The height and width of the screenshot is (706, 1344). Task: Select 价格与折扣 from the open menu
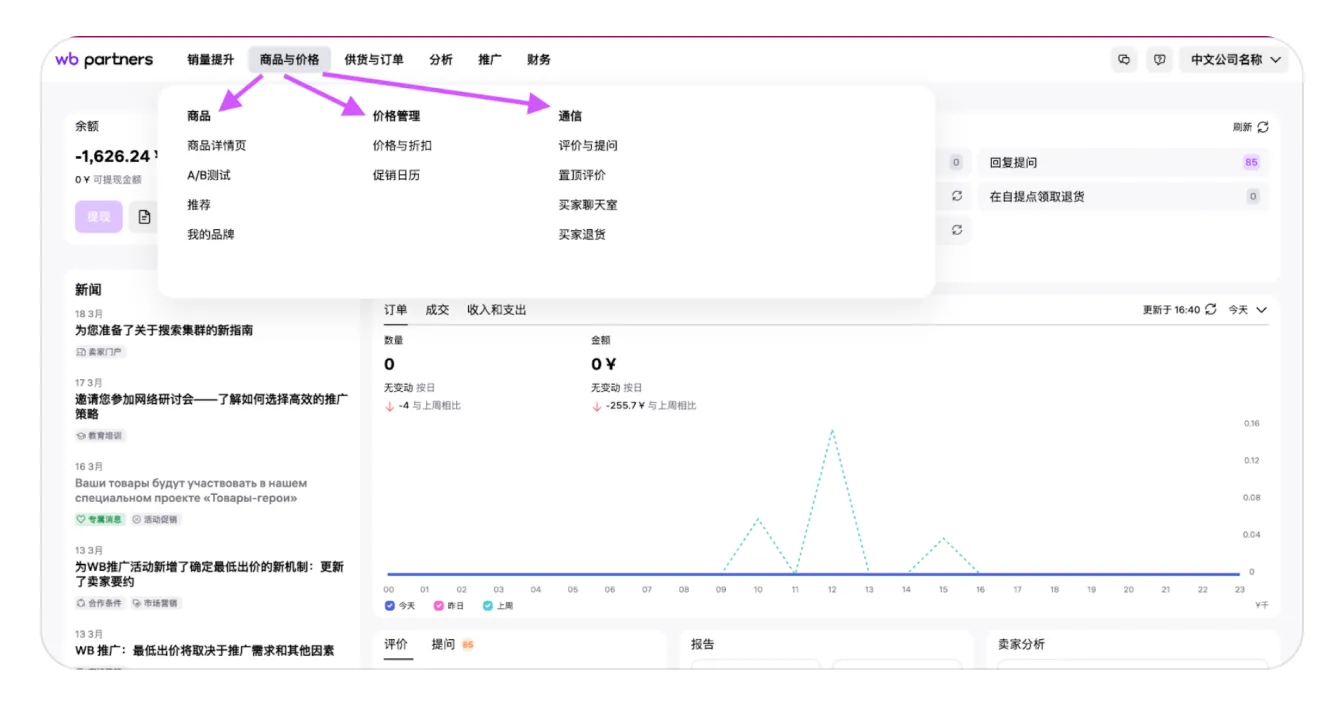402,145
